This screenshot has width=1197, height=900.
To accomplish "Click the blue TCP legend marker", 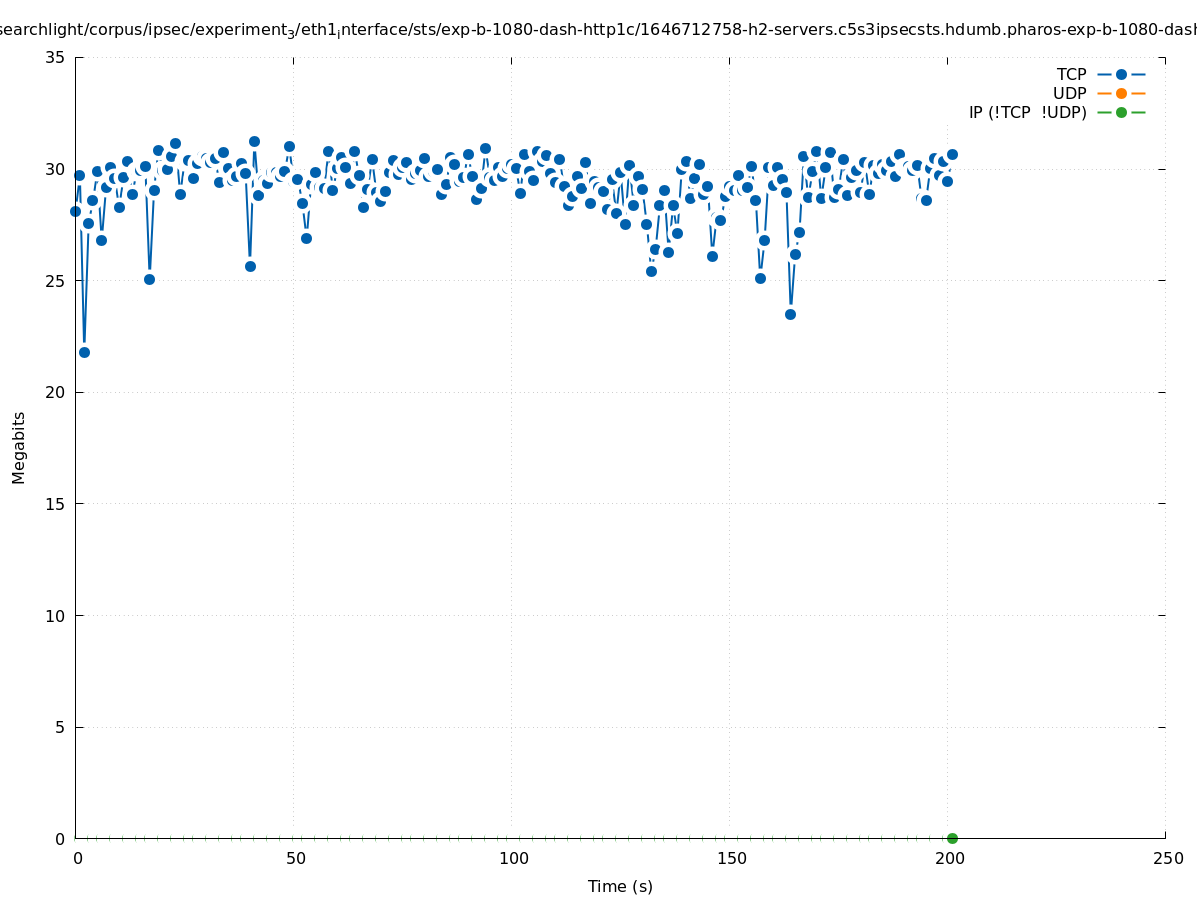I will [x=1121, y=74].
